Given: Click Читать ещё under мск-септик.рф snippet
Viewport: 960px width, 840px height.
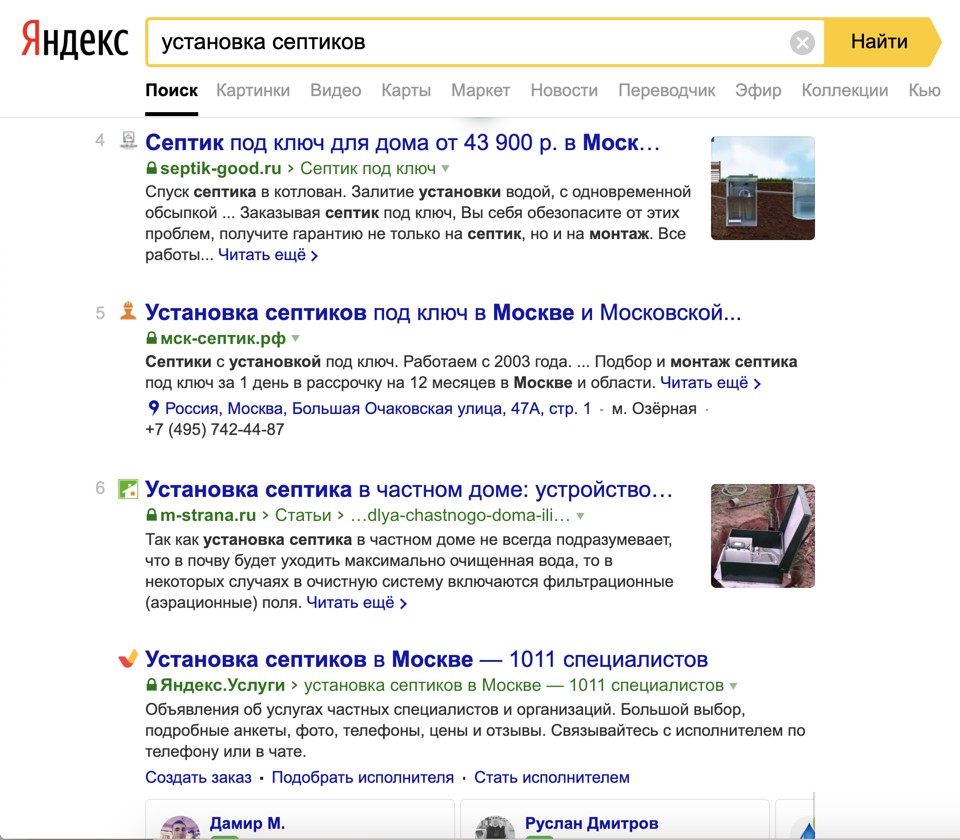Looking at the screenshot, I should click(710, 383).
